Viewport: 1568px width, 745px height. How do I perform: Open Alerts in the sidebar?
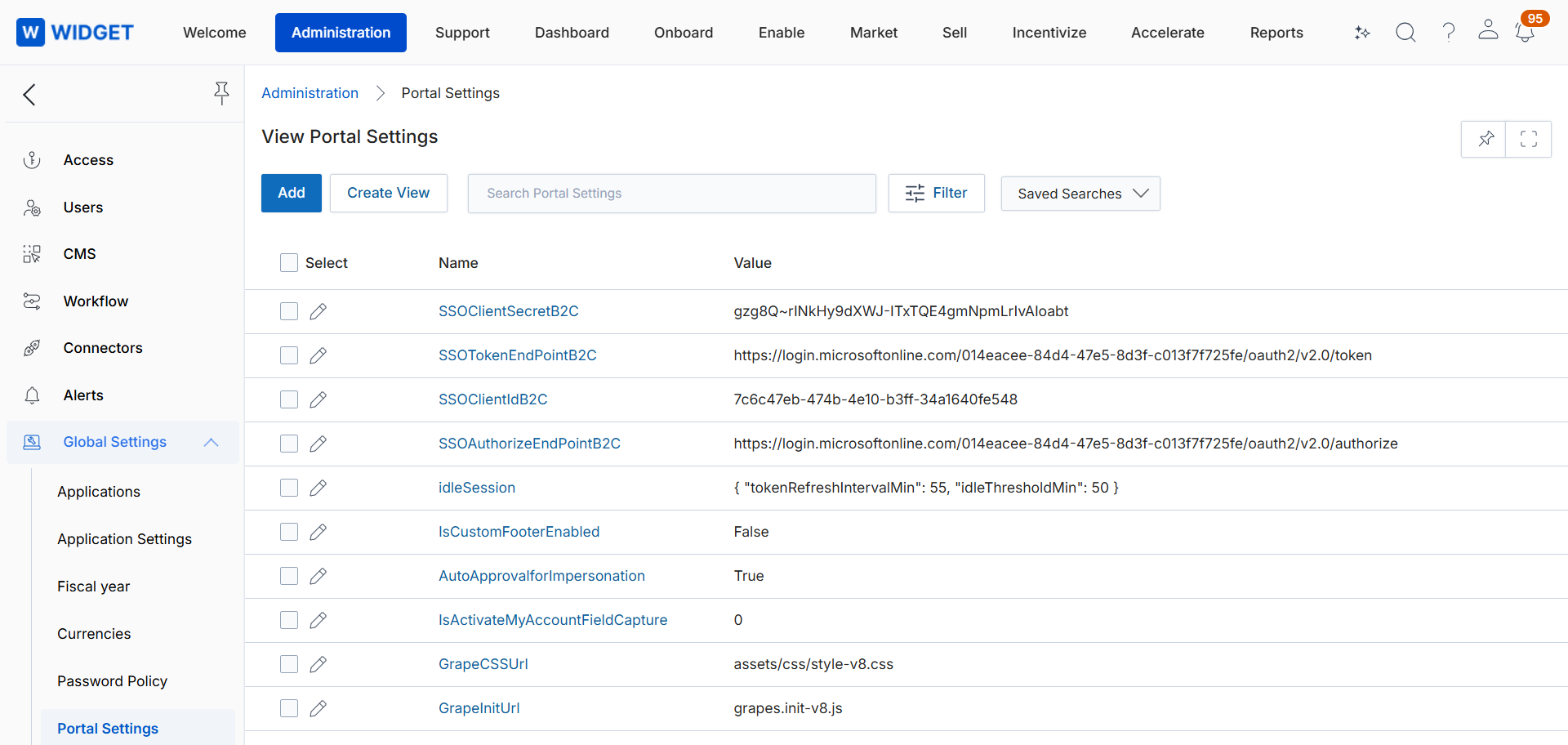[83, 395]
